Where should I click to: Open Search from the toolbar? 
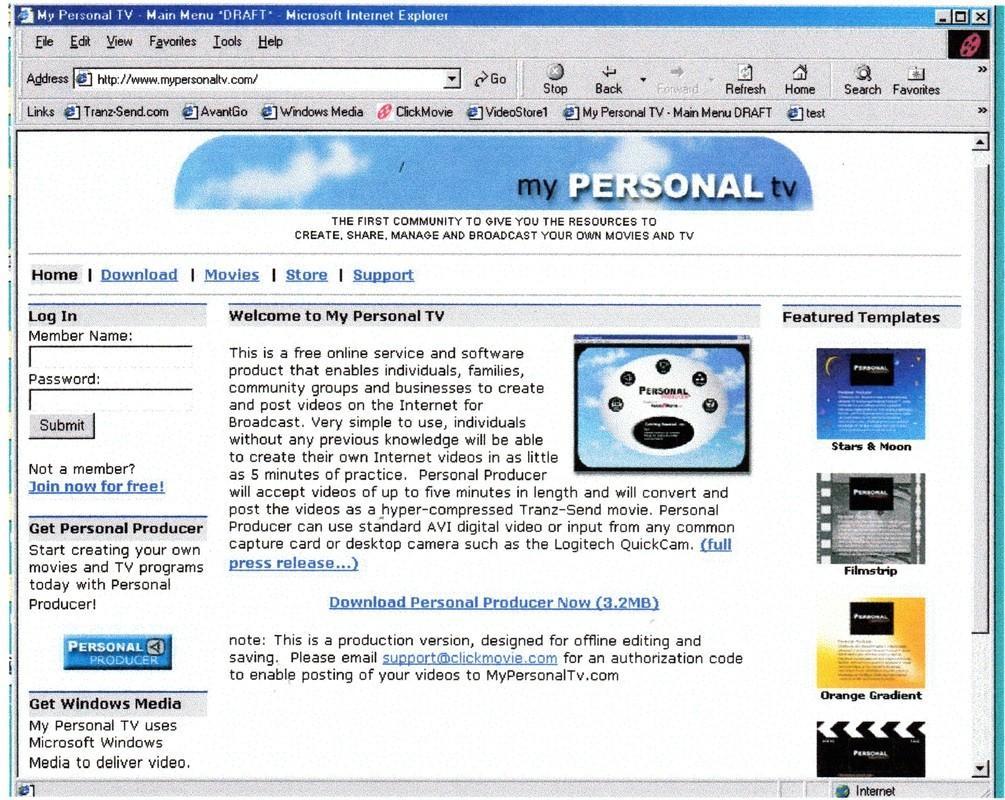click(x=862, y=79)
